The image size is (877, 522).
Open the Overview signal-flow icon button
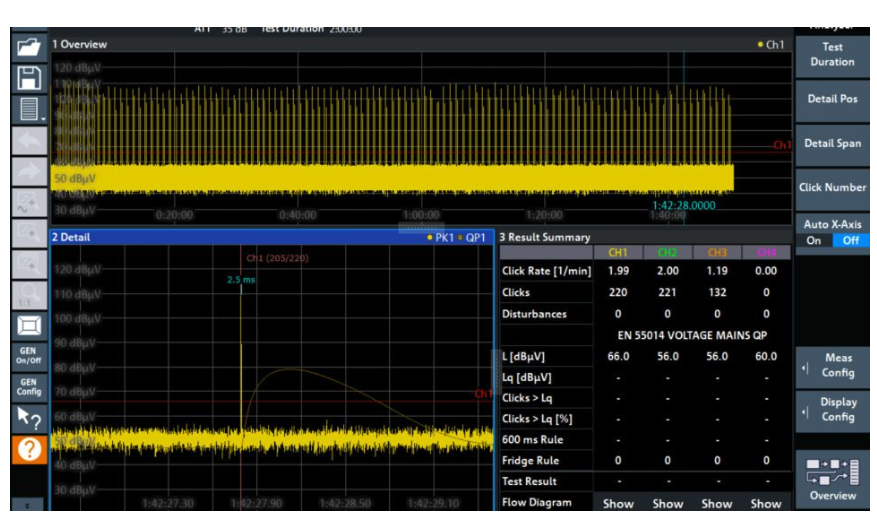click(x=832, y=480)
